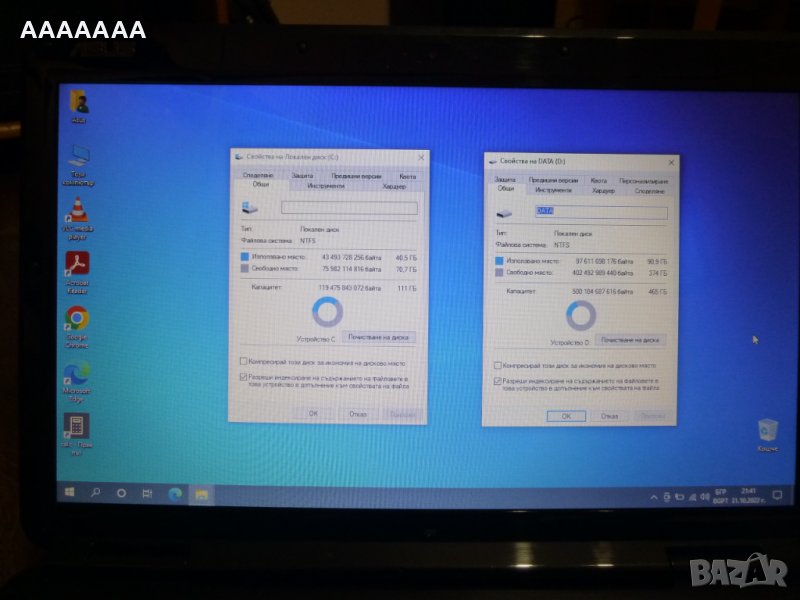Toggle file indexing checkbox in DATA (D:) dialog
The width and height of the screenshot is (800, 600).
click(498, 381)
